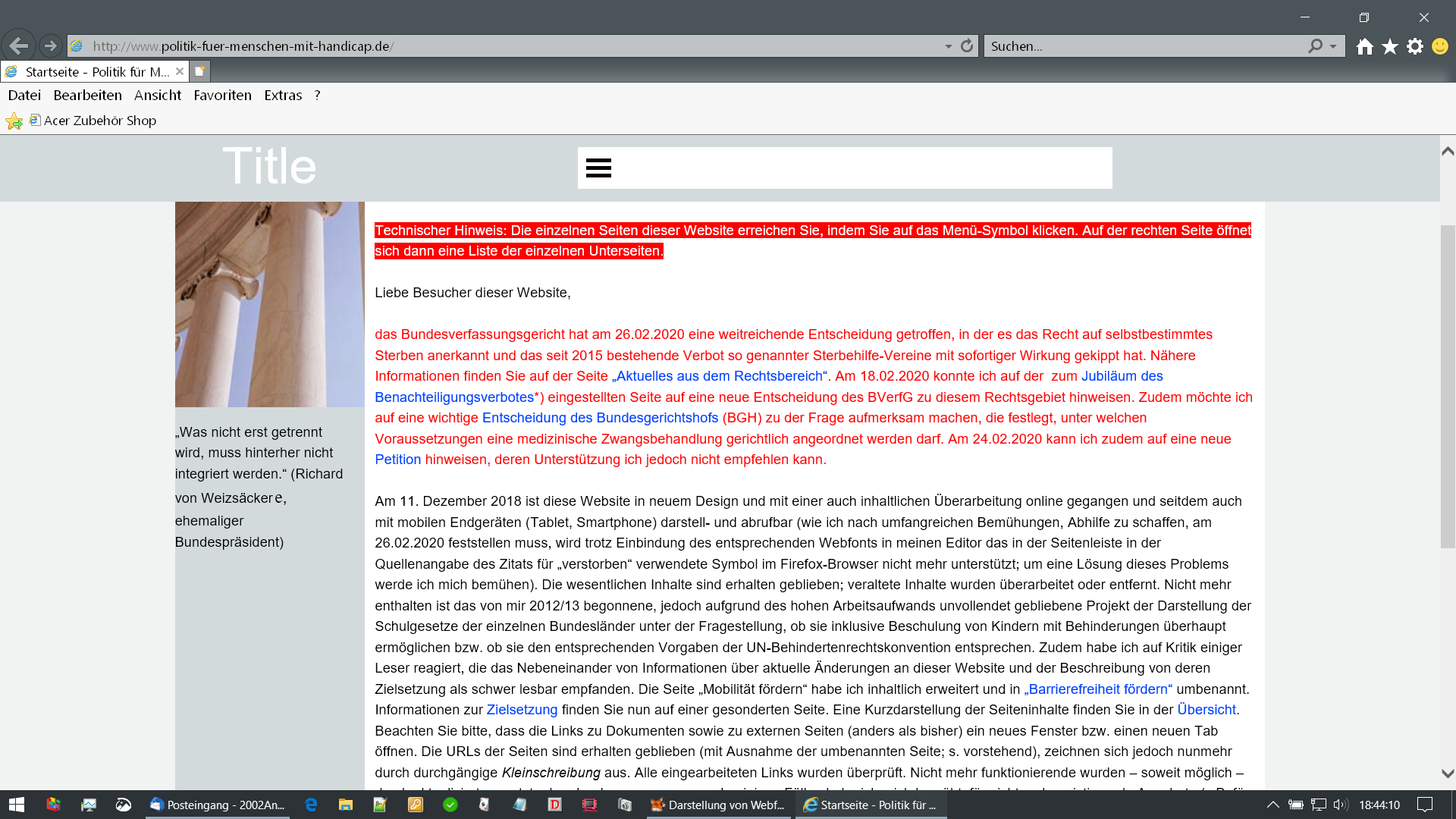Click the browser forward arrow button
The height and width of the screenshot is (819, 1456).
pos(50,46)
